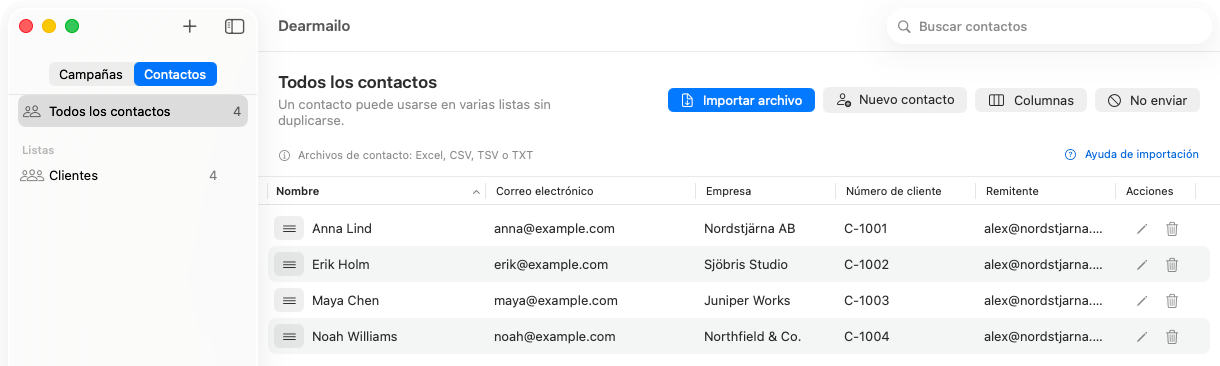Viewport: 1220px width, 366px height.
Task: Click email maya@example.com
Action: click(x=556, y=300)
